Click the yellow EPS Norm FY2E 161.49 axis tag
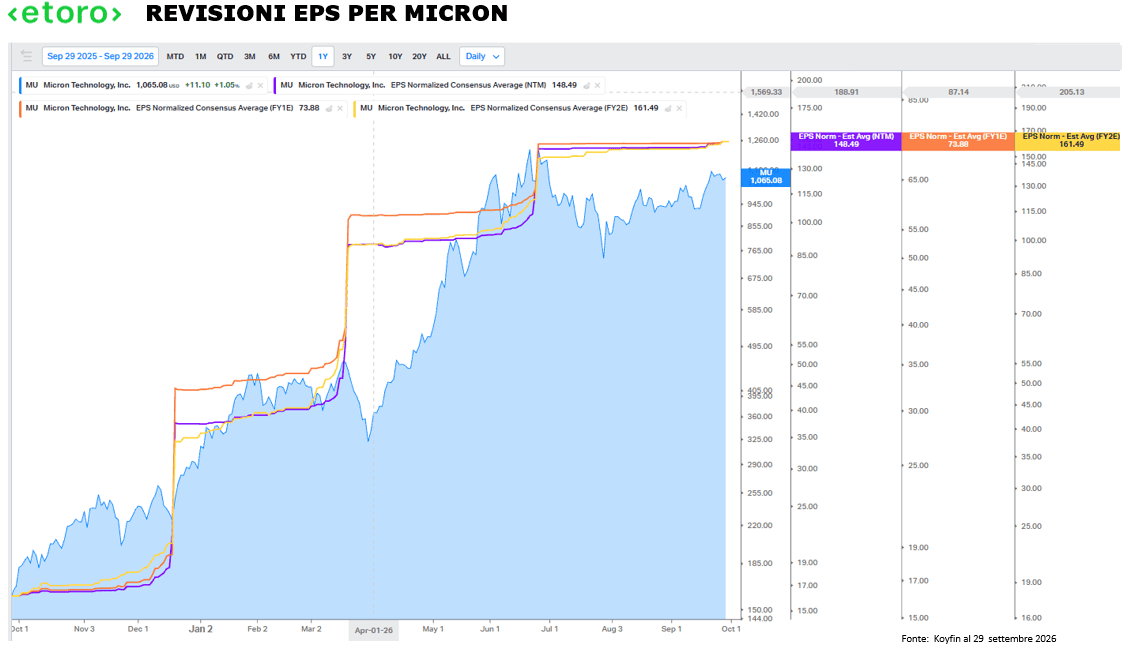Screen dimensions: 1132x661 click(1071, 141)
